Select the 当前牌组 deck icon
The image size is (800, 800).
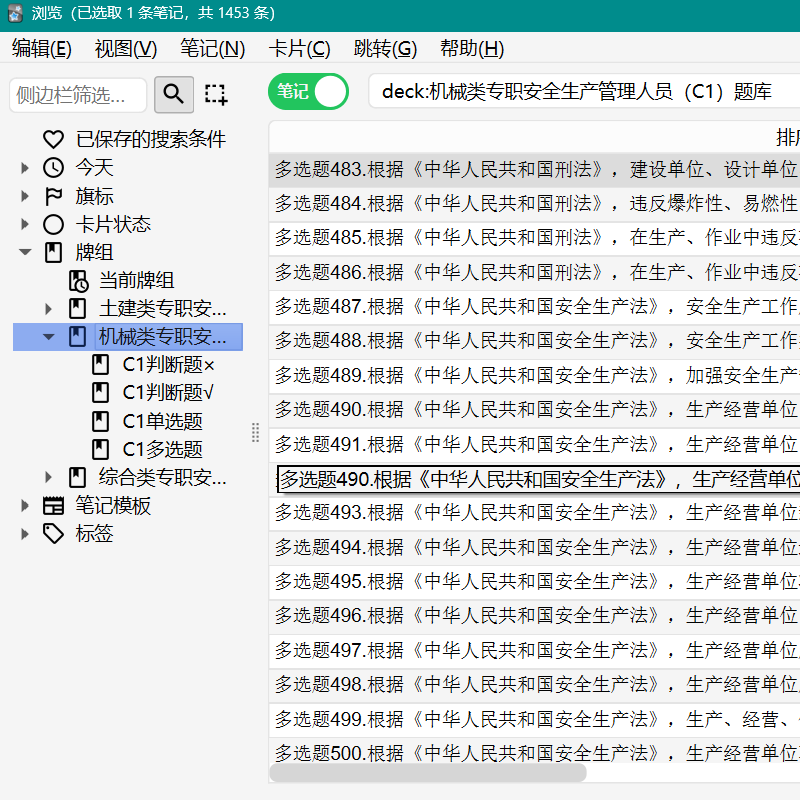[x=78, y=281]
